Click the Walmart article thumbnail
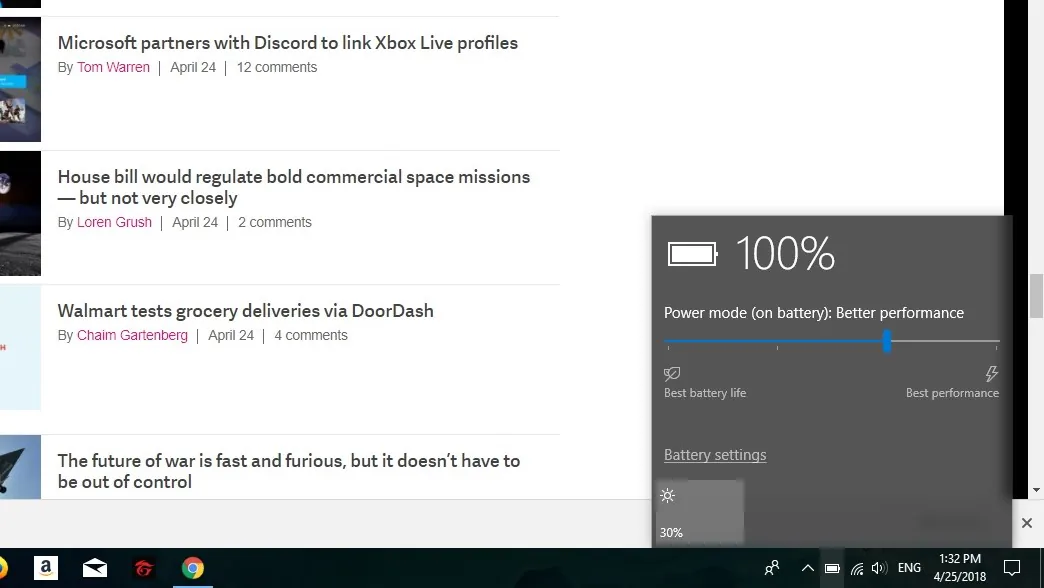 [x=20, y=348]
